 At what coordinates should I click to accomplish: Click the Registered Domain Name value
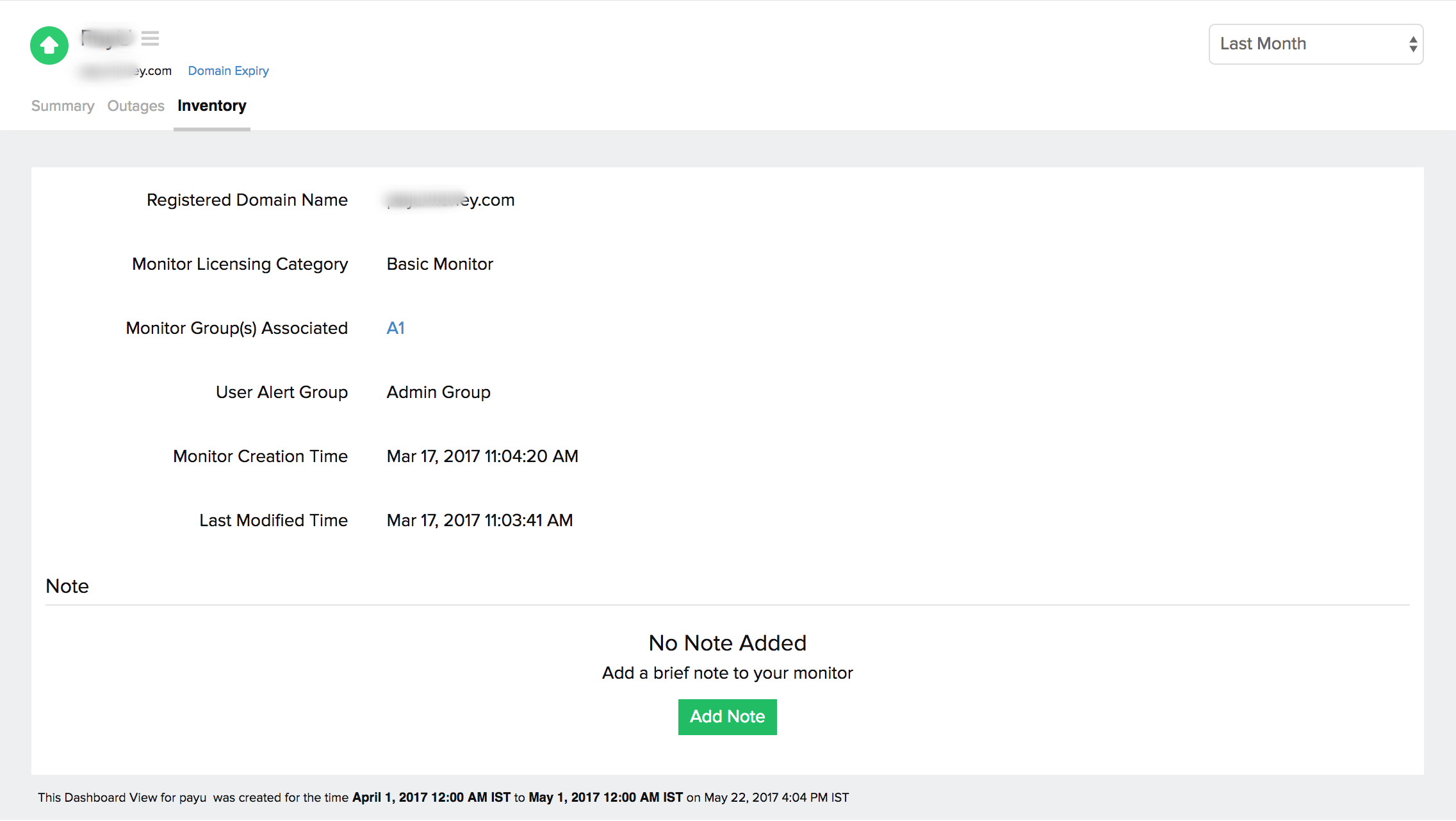450,200
